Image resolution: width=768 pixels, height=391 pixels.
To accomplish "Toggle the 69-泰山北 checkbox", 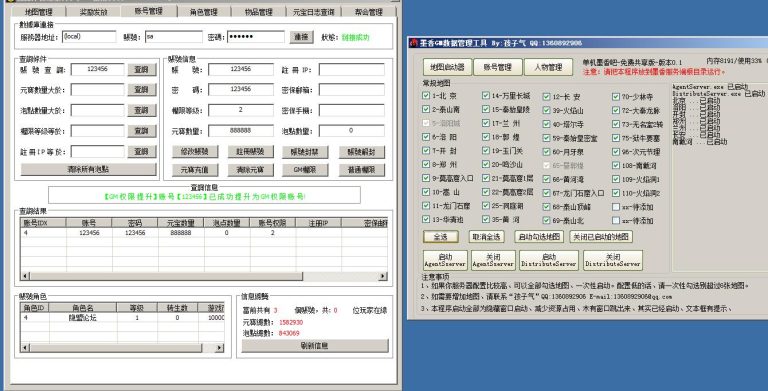I will pyautogui.click(x=547, y=220).
